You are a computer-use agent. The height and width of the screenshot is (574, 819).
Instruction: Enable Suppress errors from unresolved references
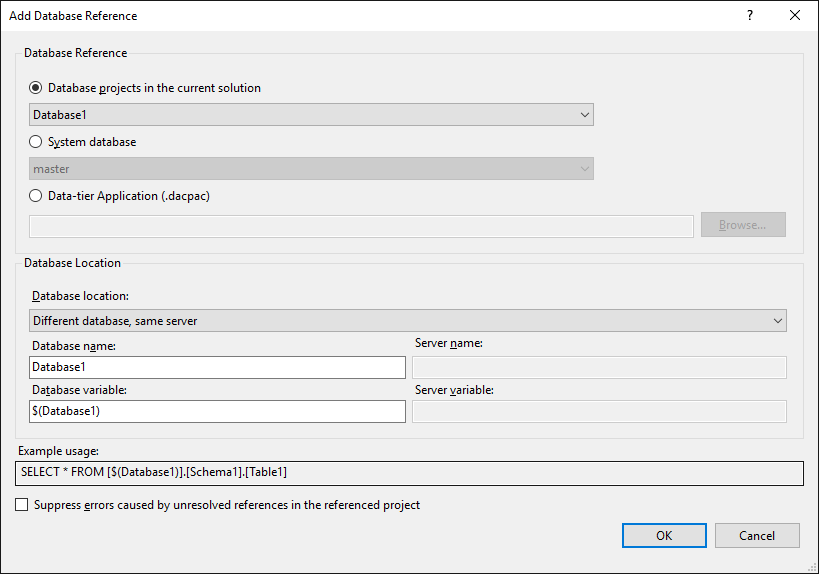(x=22, y=505)
